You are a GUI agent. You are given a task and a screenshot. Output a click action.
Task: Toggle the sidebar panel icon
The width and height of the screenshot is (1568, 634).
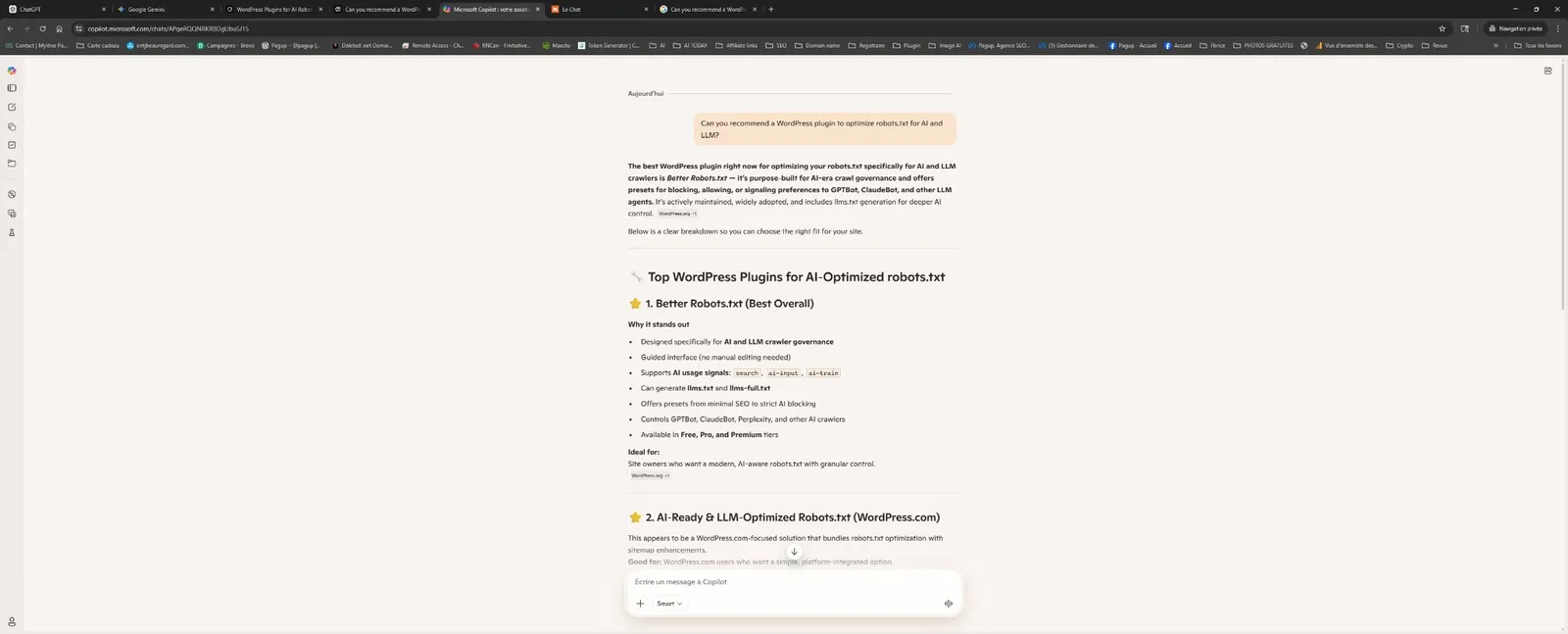pyautogui.click(x=12, y=88)
